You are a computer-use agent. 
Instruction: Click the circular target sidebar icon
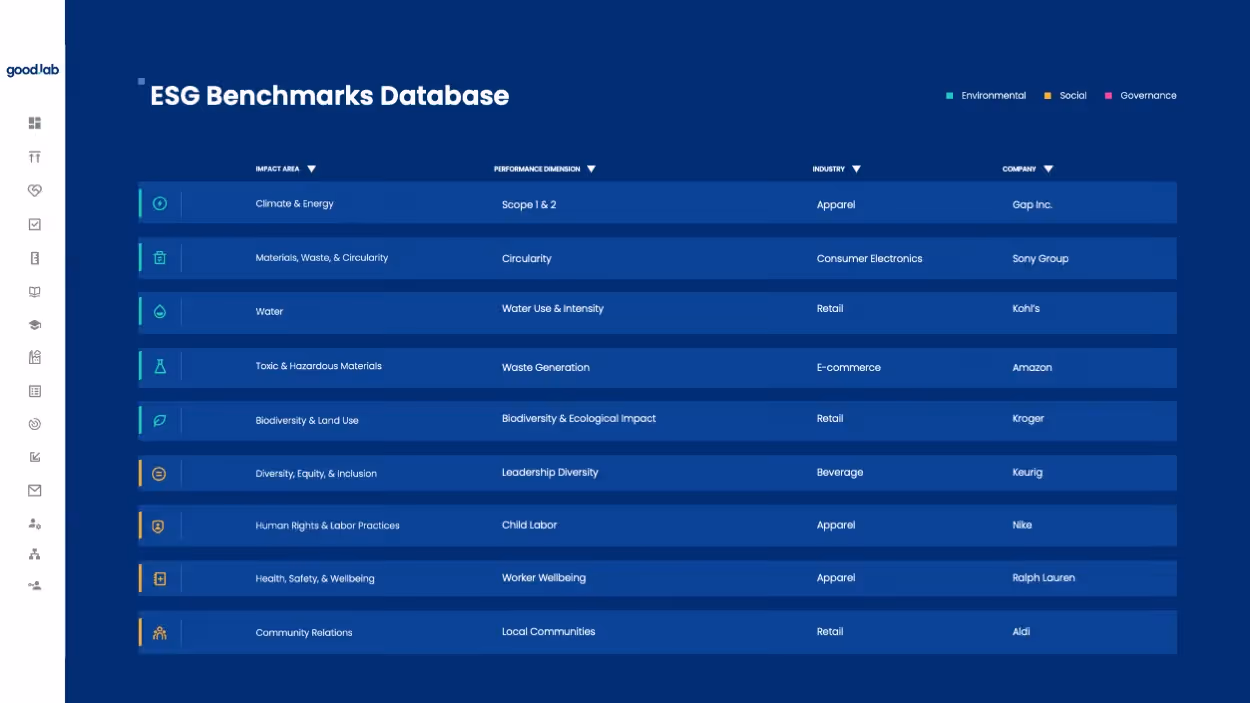click(x=35, y=424)
